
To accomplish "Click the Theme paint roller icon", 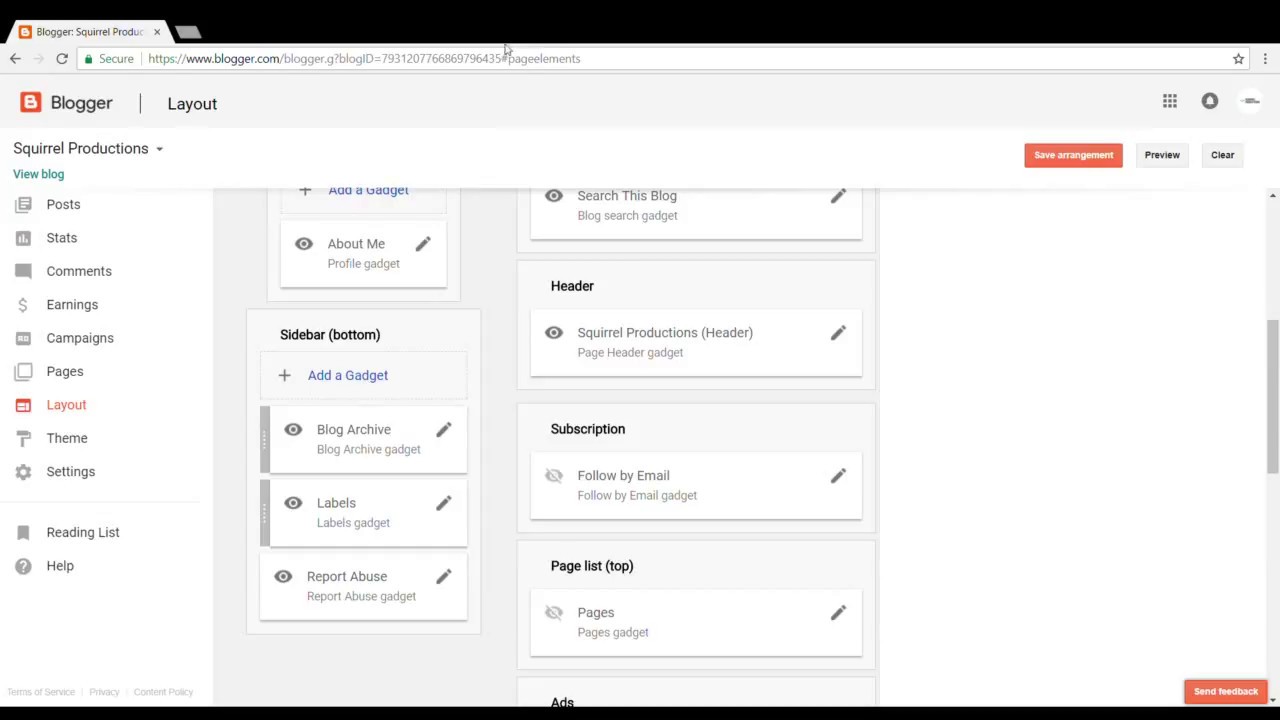I will 23,438.
